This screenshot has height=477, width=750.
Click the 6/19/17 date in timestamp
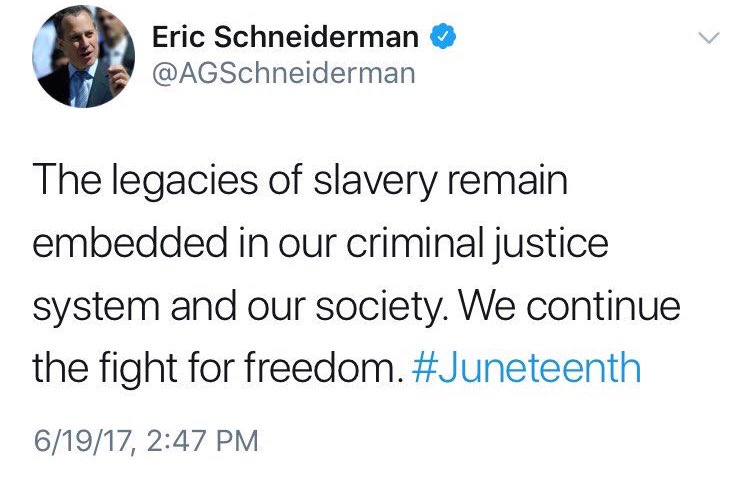click(x=82, y=440)
